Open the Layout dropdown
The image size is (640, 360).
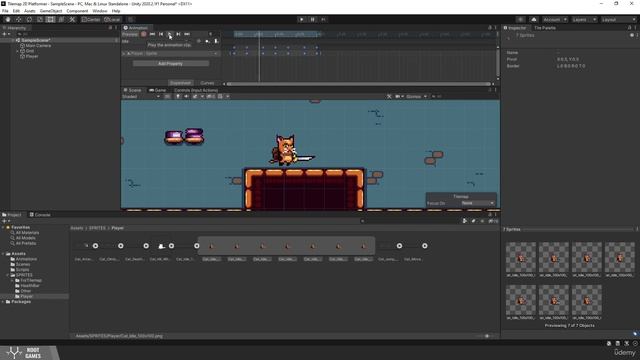(618, 19)
